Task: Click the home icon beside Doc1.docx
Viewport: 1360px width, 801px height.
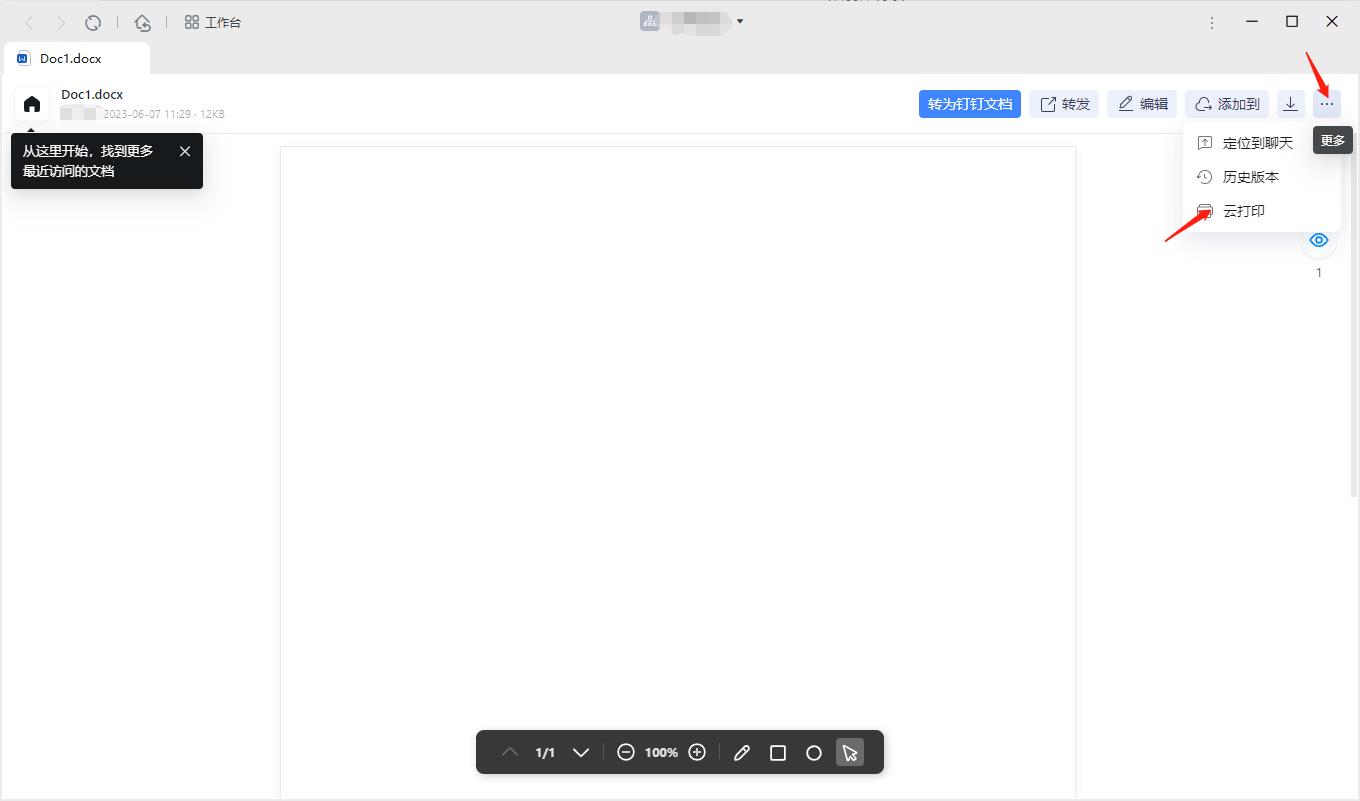Action: (32, 104)
